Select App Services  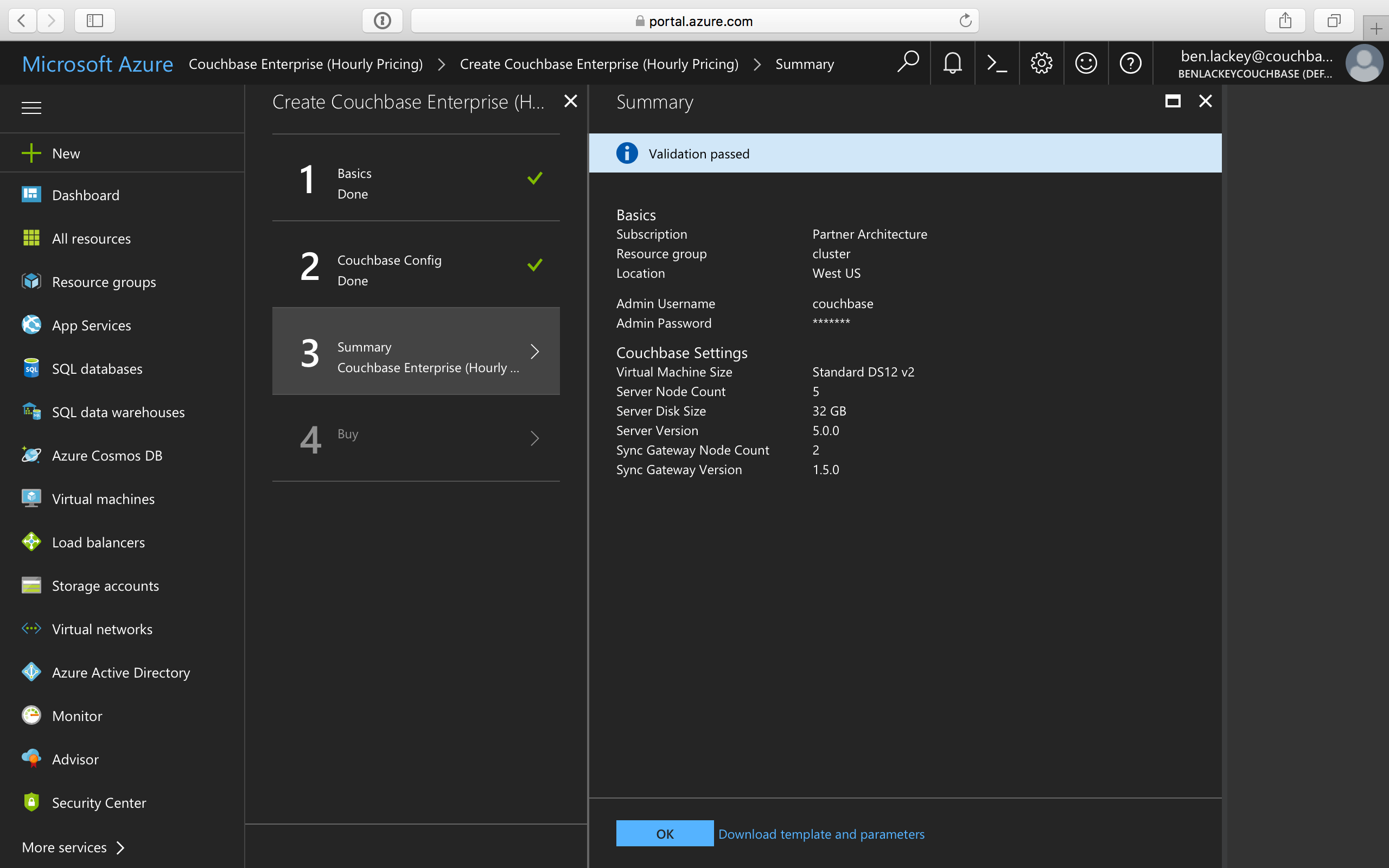point(91,325)
